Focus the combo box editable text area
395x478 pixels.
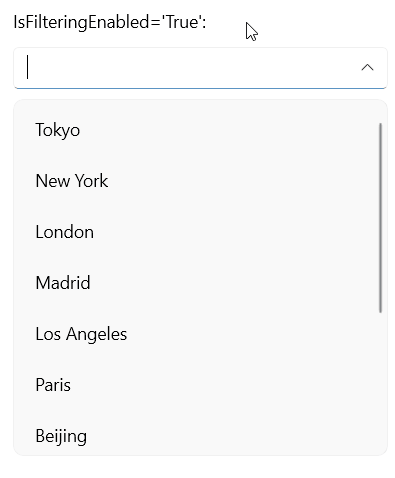(187, 68)
